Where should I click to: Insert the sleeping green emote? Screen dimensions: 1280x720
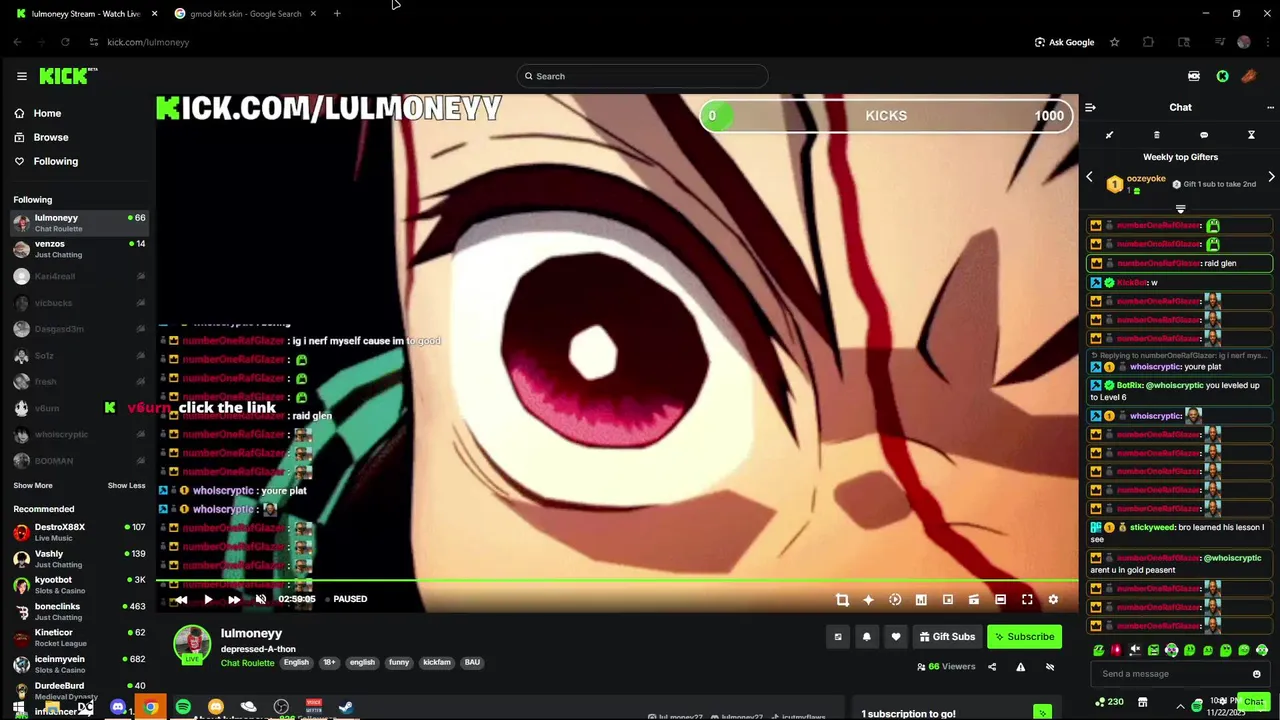coord(1099,650)
